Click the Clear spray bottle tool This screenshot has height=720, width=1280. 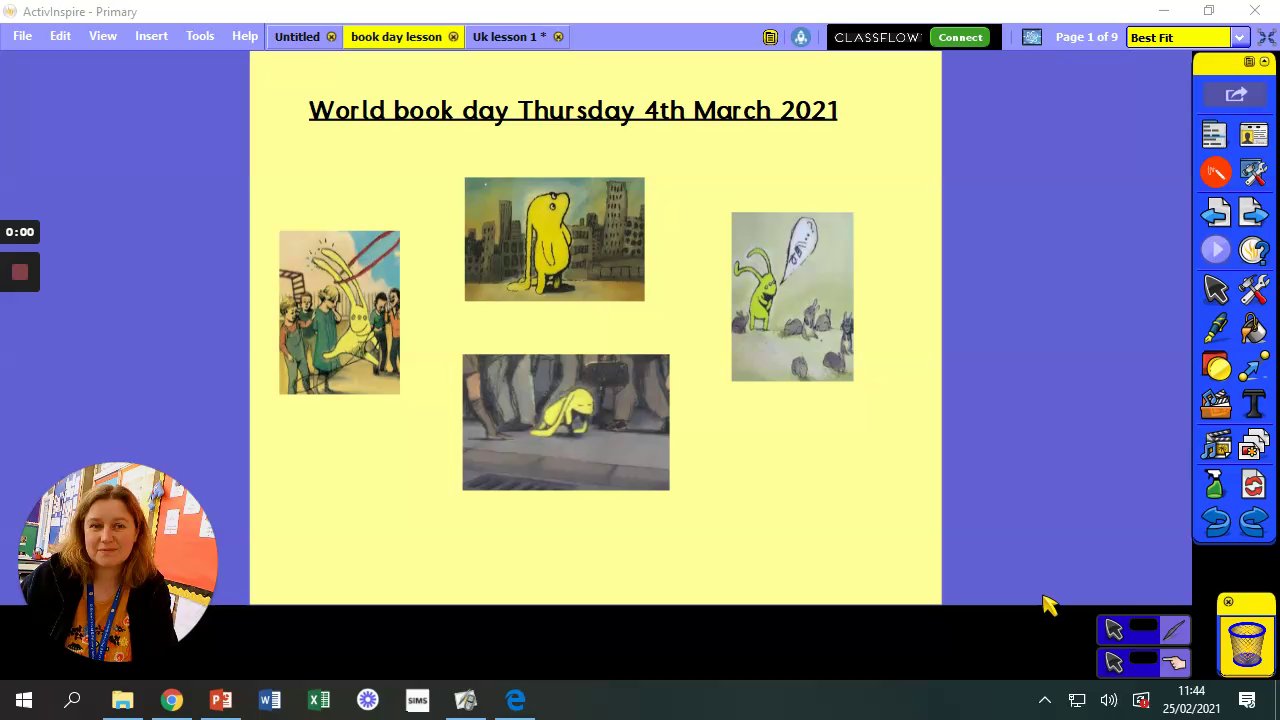click(x=1215, y=485)
